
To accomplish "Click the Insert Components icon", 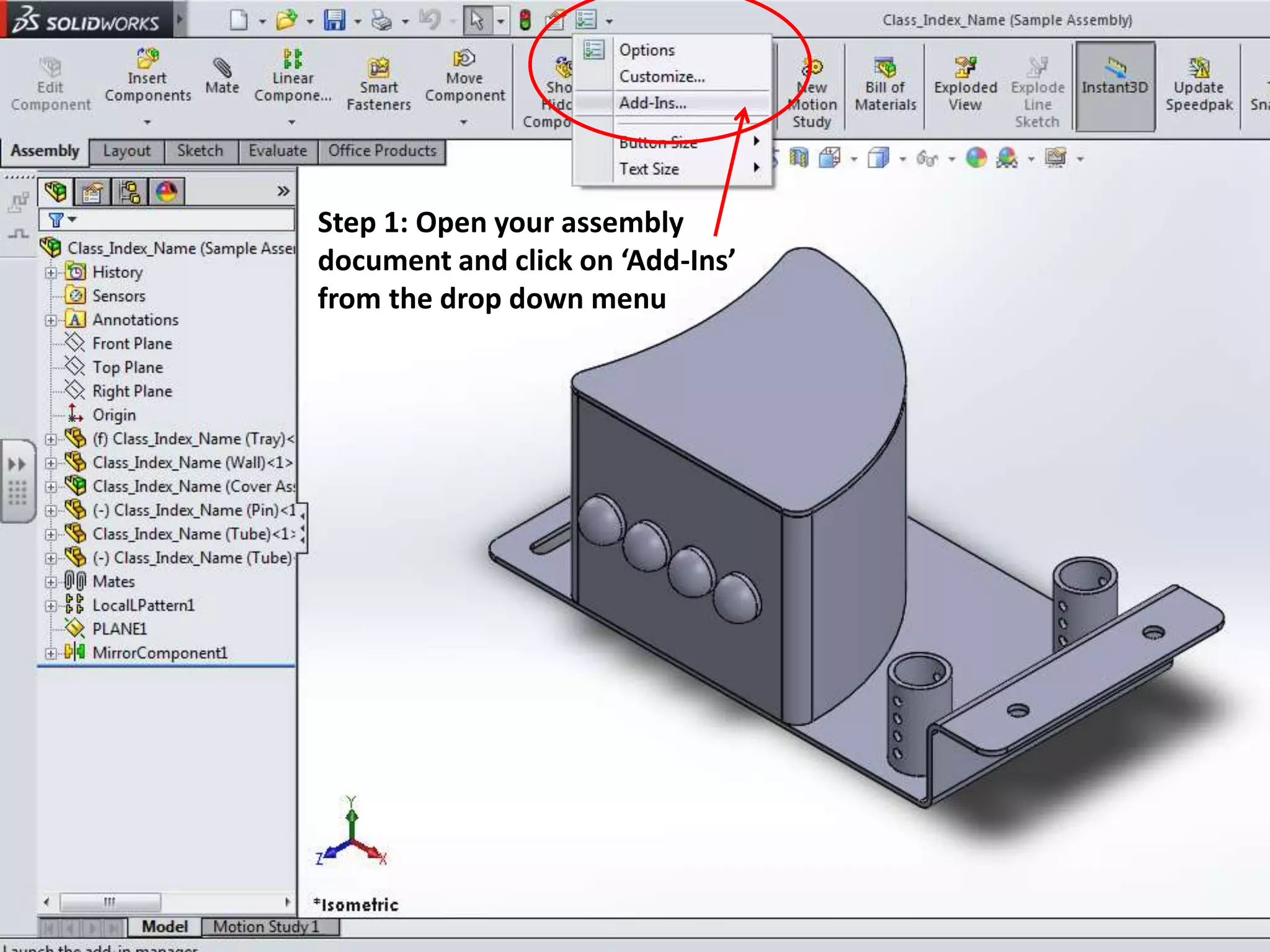I will (x=148, y=59).
